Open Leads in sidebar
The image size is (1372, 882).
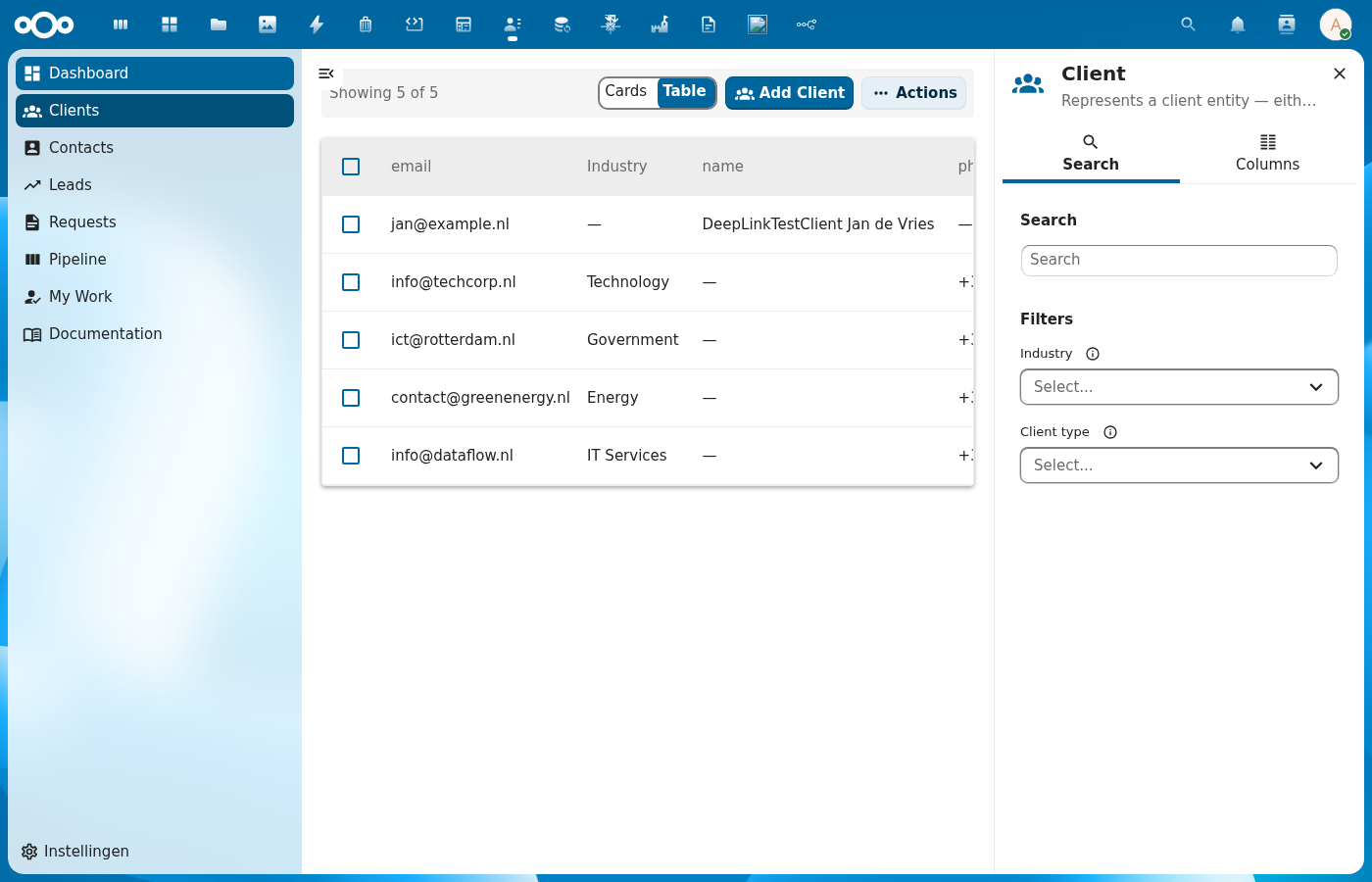[155, 185]
